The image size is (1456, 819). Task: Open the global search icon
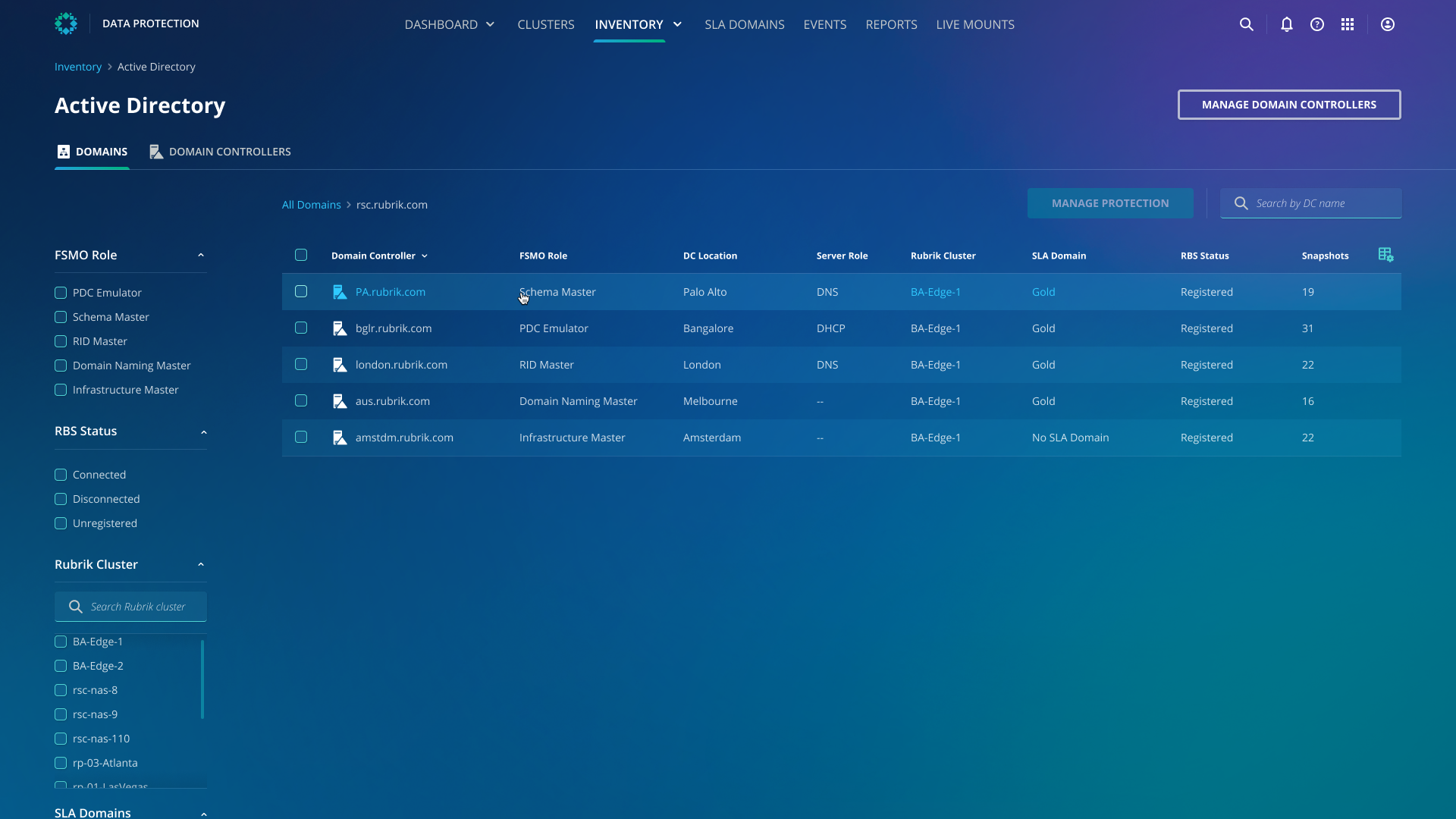pos(1246,24)
